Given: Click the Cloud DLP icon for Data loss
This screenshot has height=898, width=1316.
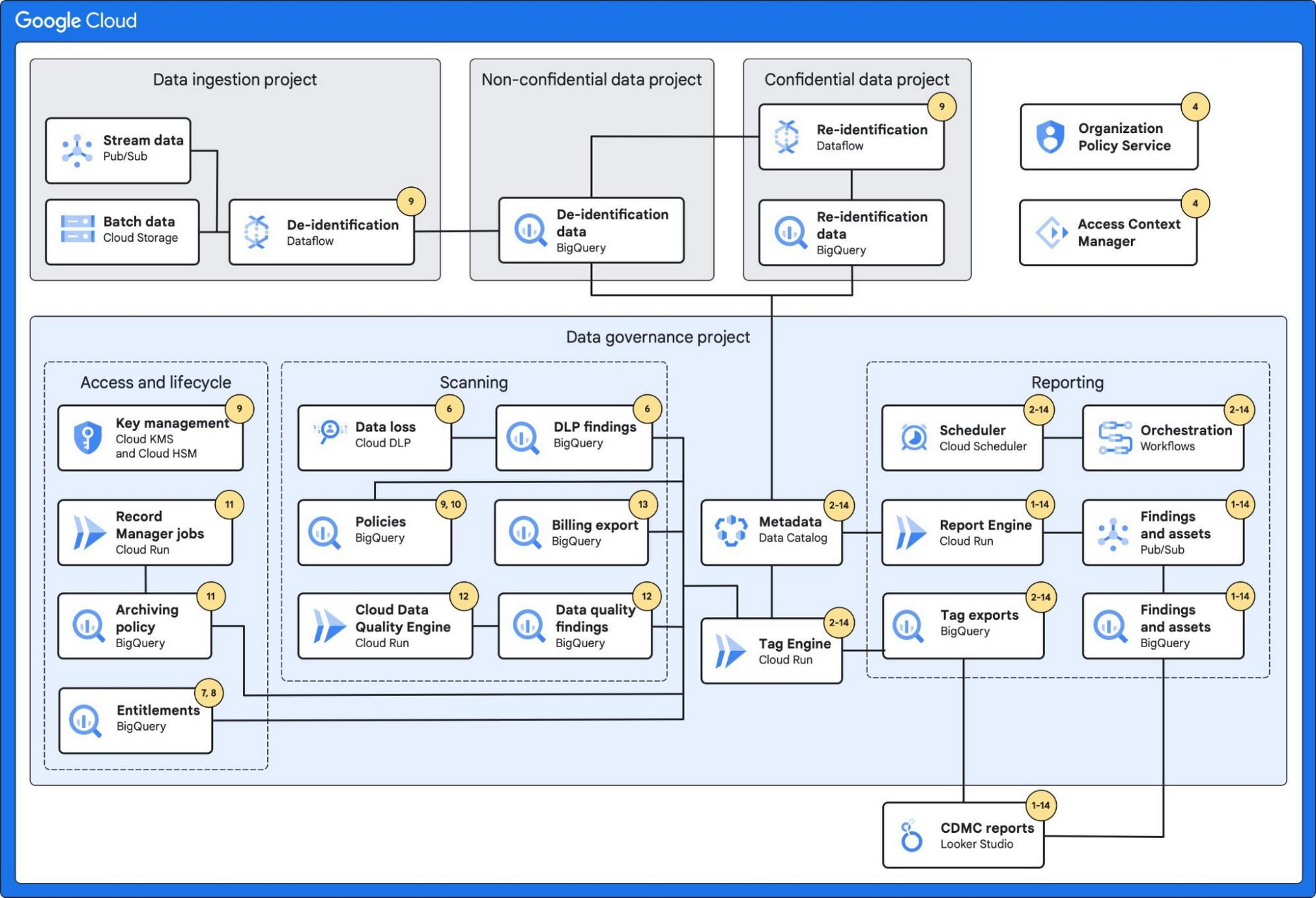Looking at the screenshot, I should 330,432.
